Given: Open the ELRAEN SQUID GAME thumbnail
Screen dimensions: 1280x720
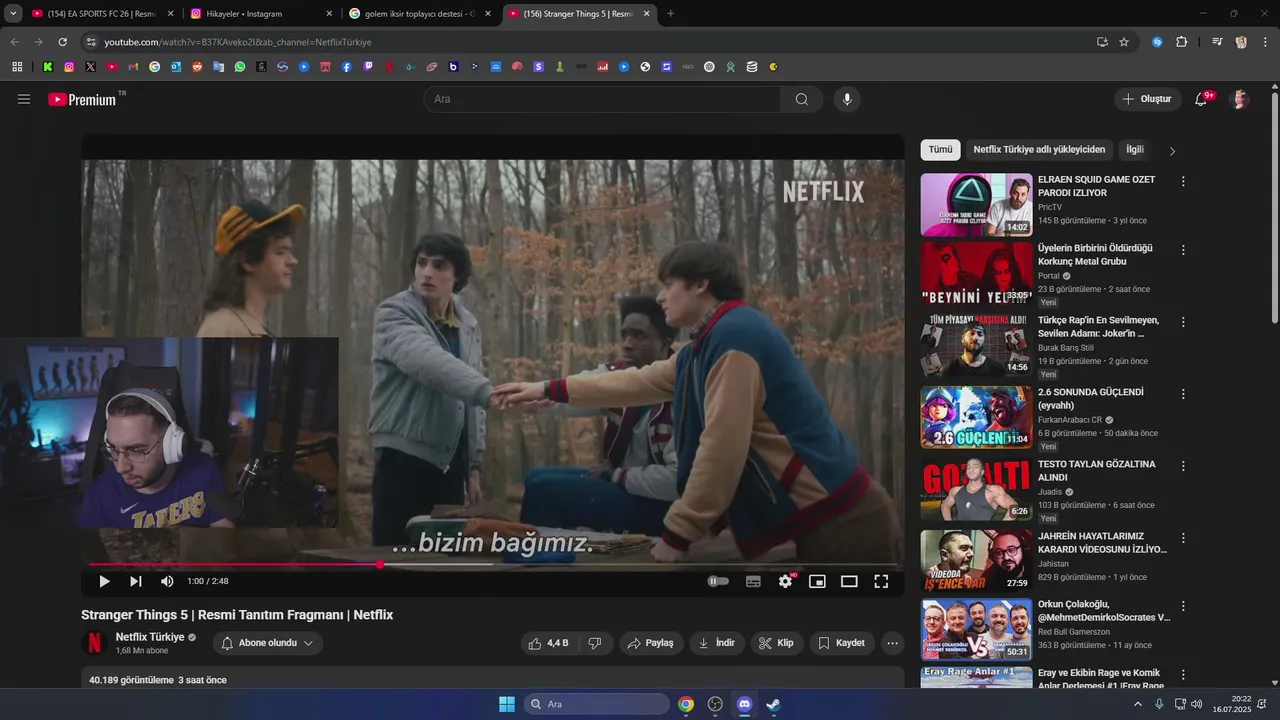Looking at the screenshot, I should [976, 205].
